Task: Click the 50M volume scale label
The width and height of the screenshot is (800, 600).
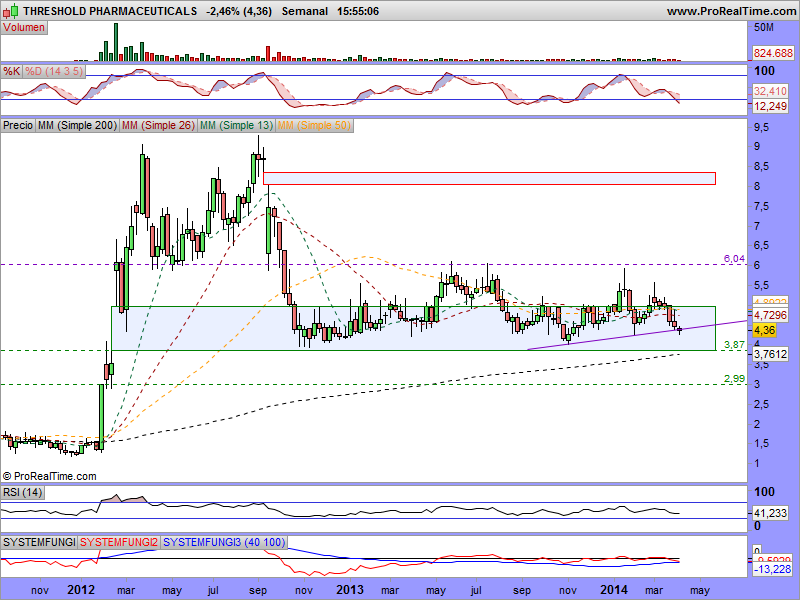Action: (764, 28)
